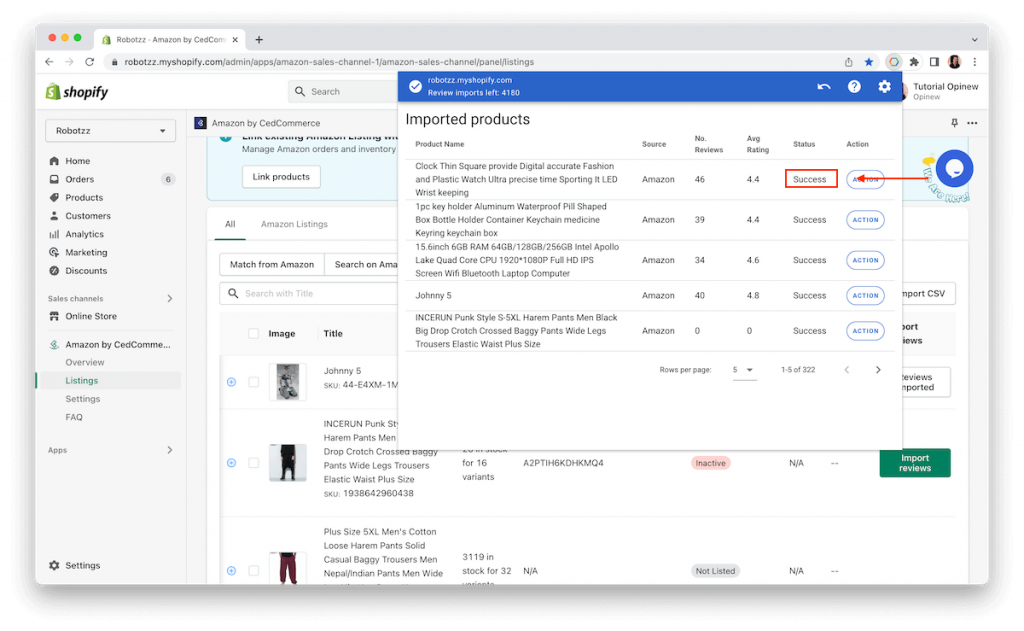Tick the checkbox for the Johnny 5 listing

click(x=253, y=382)
